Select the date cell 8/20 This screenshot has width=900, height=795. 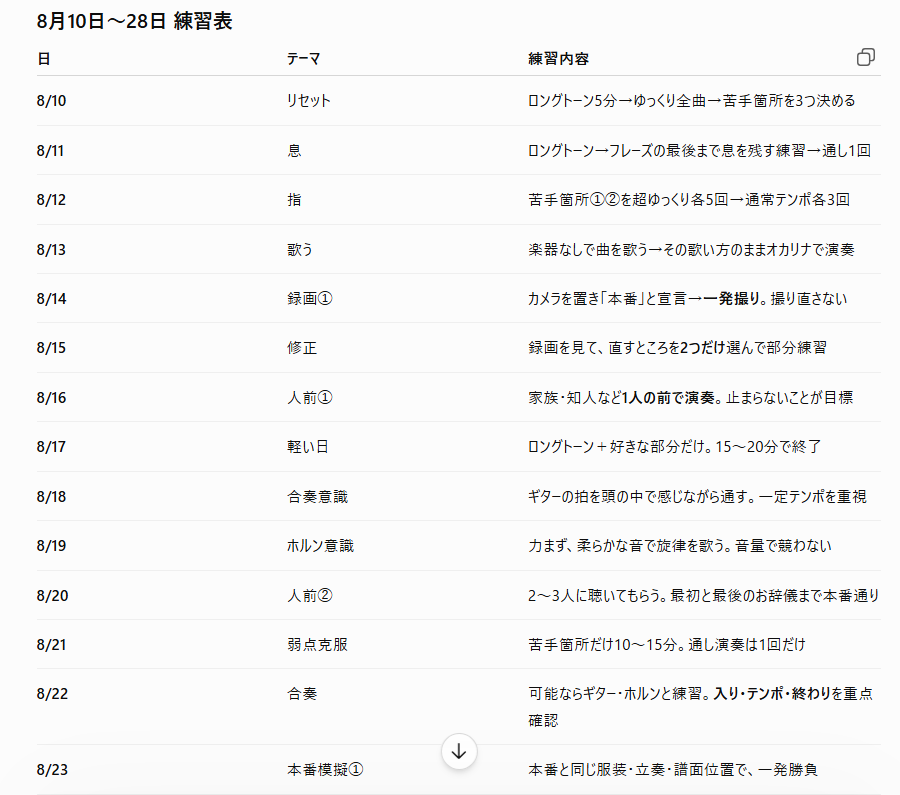coord(52,596)
